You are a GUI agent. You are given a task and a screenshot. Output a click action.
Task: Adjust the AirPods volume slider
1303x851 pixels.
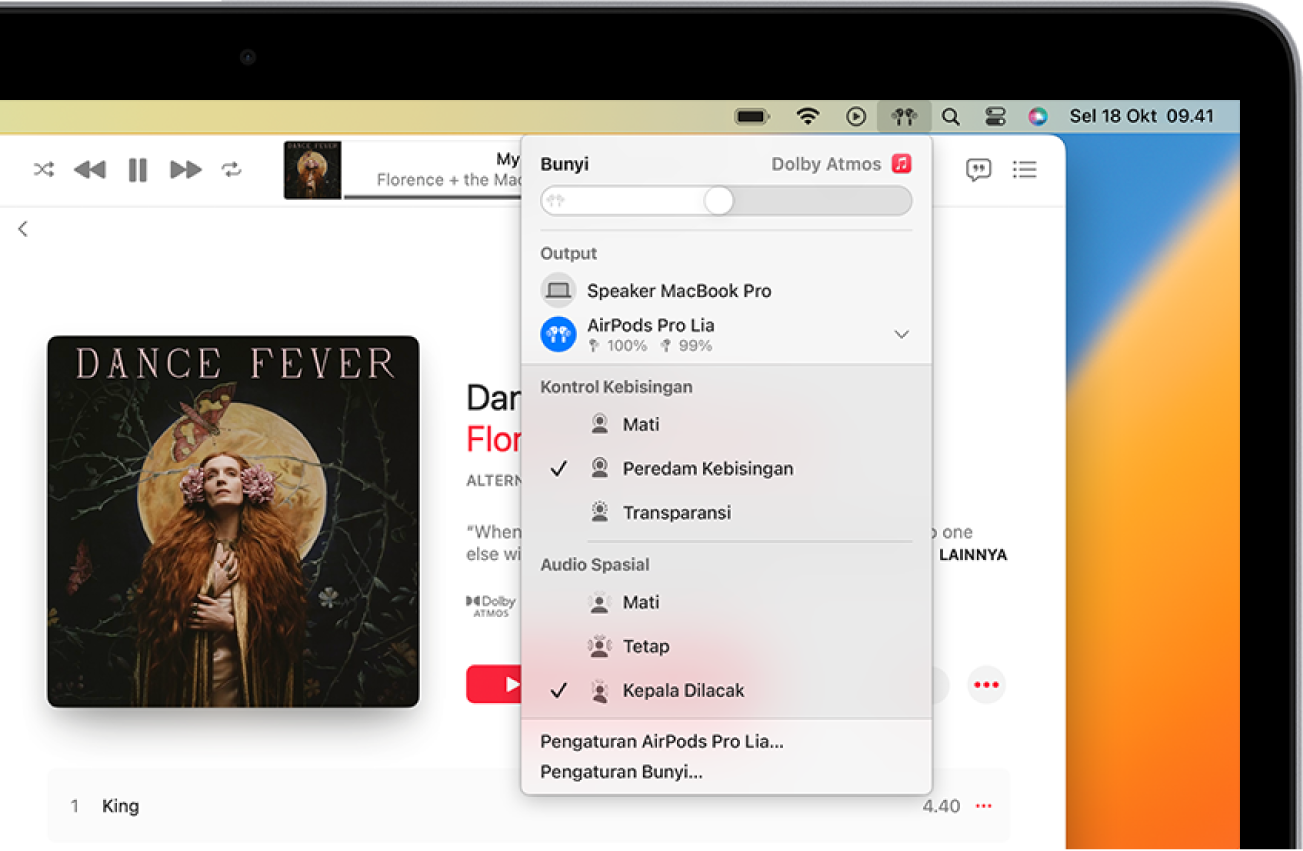pyautogui.click(x=717, y=201)
